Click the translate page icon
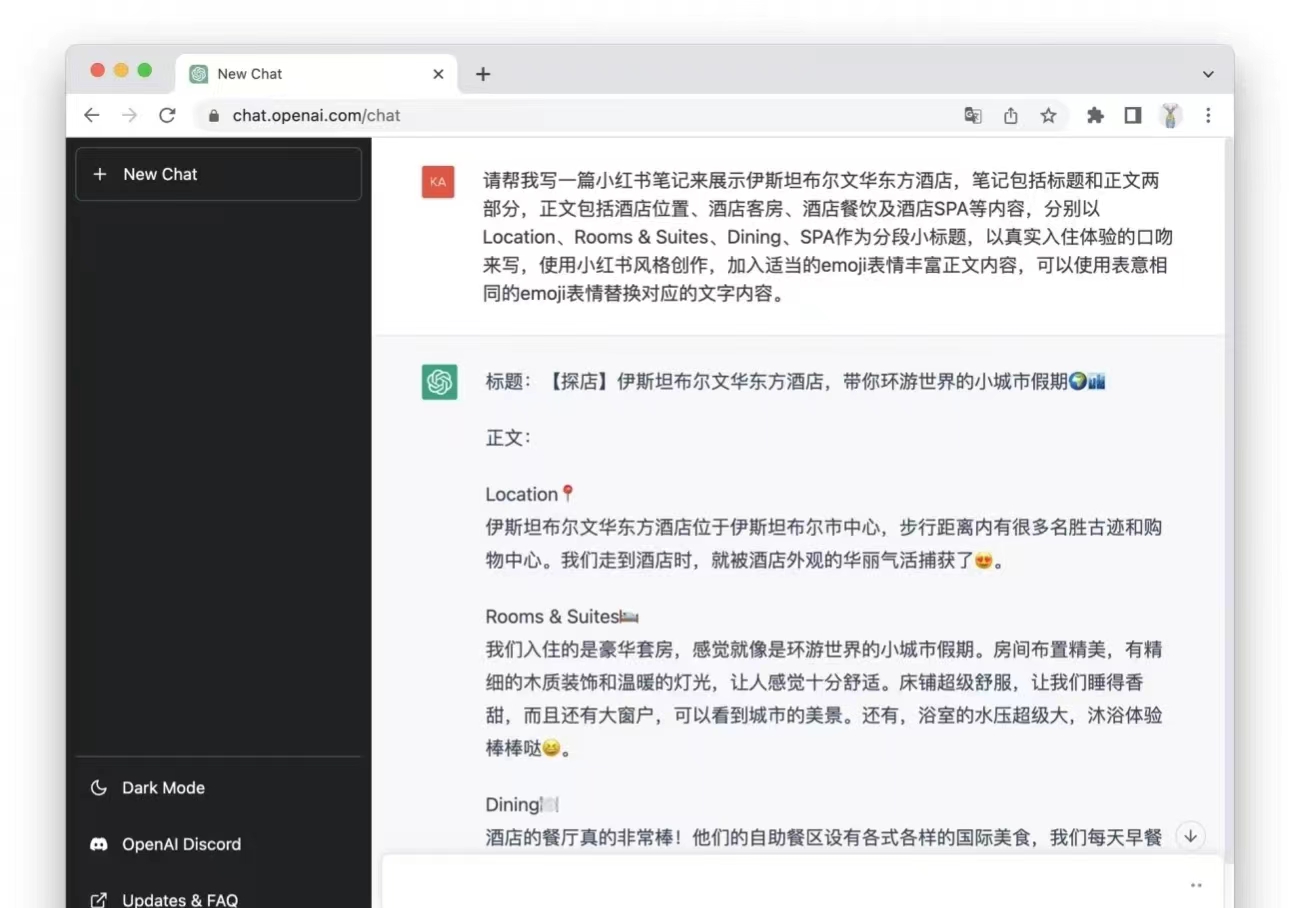Screen dimensions: 1300x908 click(x=973, y=116)
